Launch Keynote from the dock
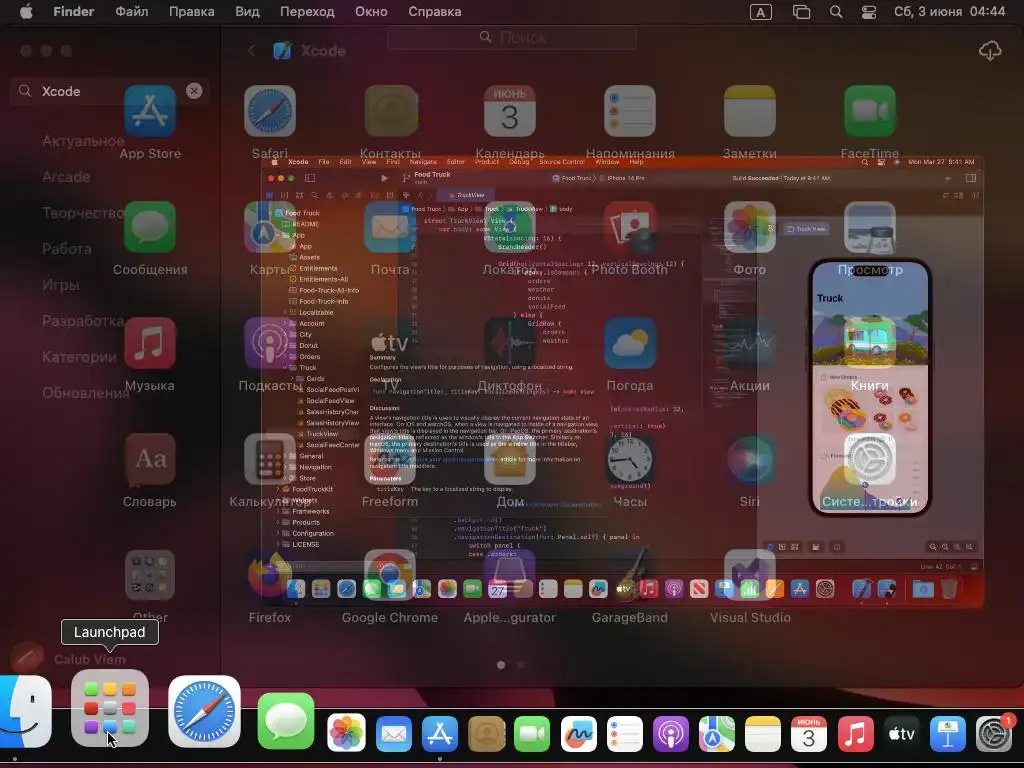Viewport: 1024px width, 768px height. 948,733
